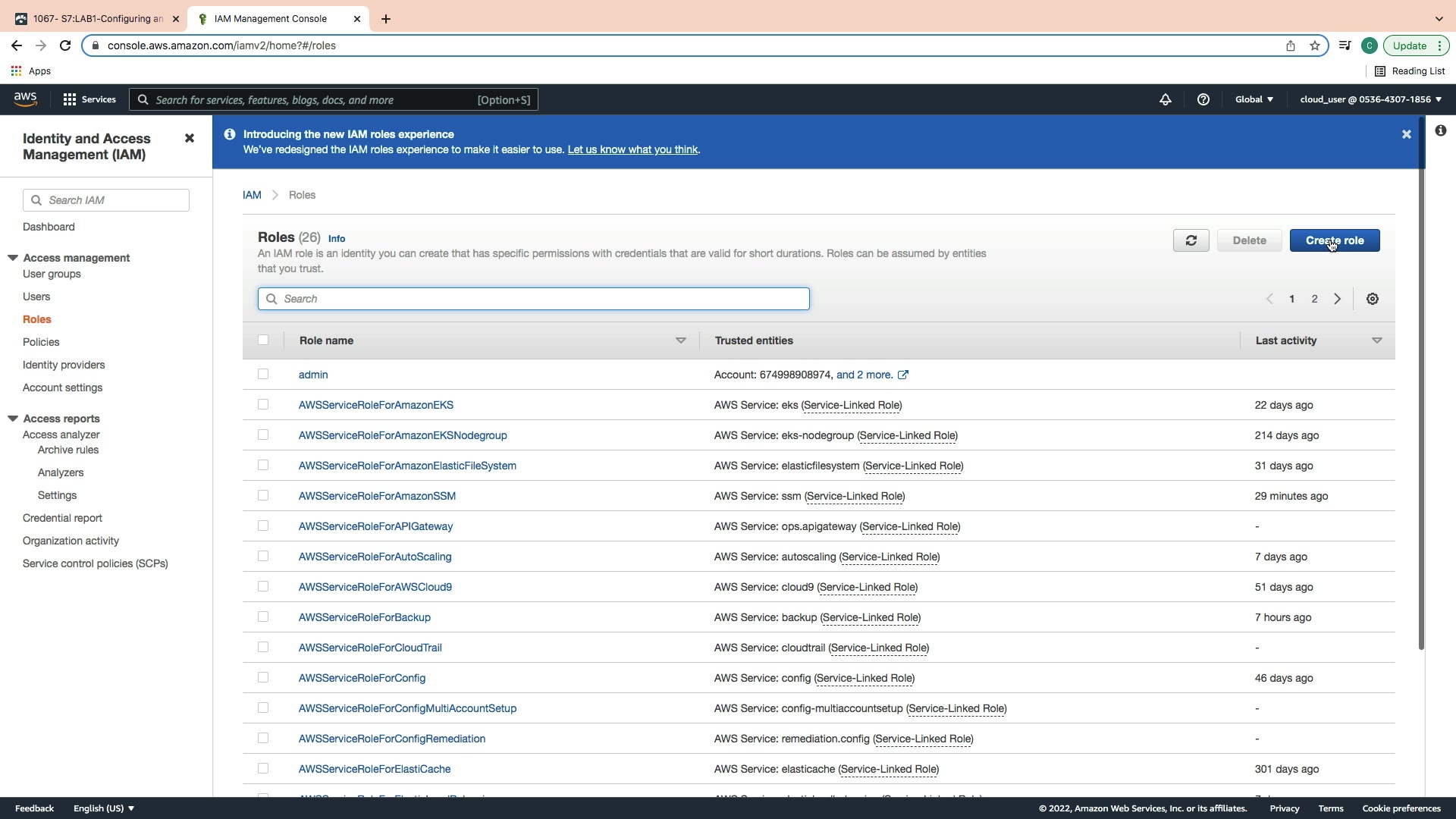This screenshot has height=819, width=1456.
Task: Toggle the select-all roles checkbox
Action: click(x=263, y=340)
